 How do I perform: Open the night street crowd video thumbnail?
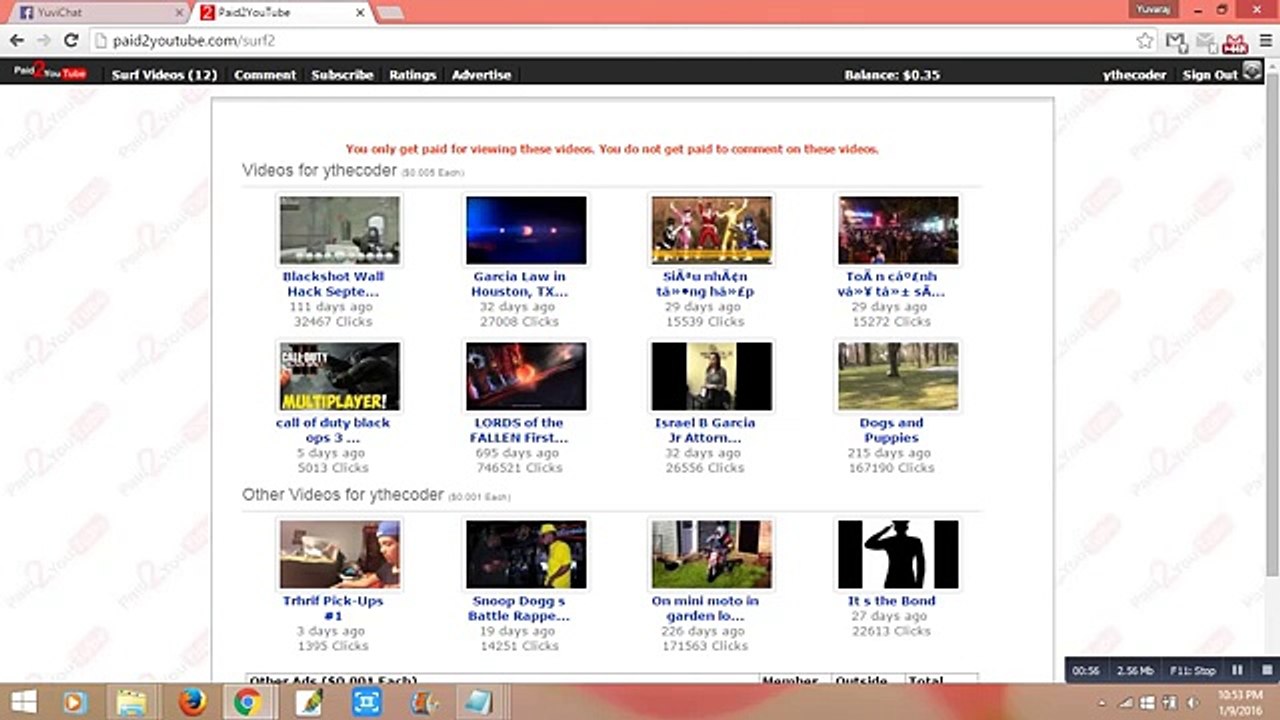pyautogui.click(x=898, y=230)
